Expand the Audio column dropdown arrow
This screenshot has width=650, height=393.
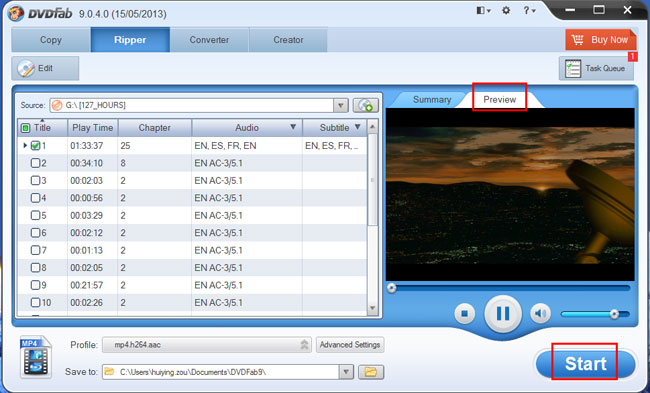tap(293, 127)
